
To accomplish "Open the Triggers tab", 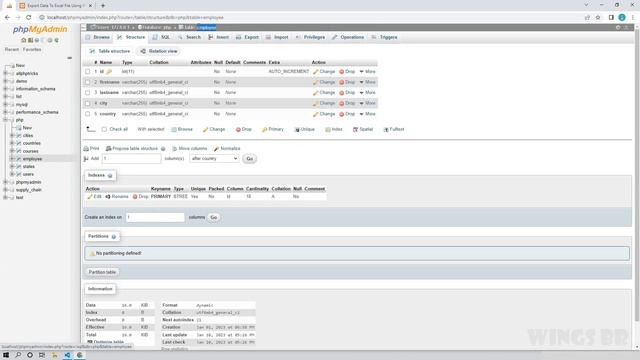I will pos(384,37).
